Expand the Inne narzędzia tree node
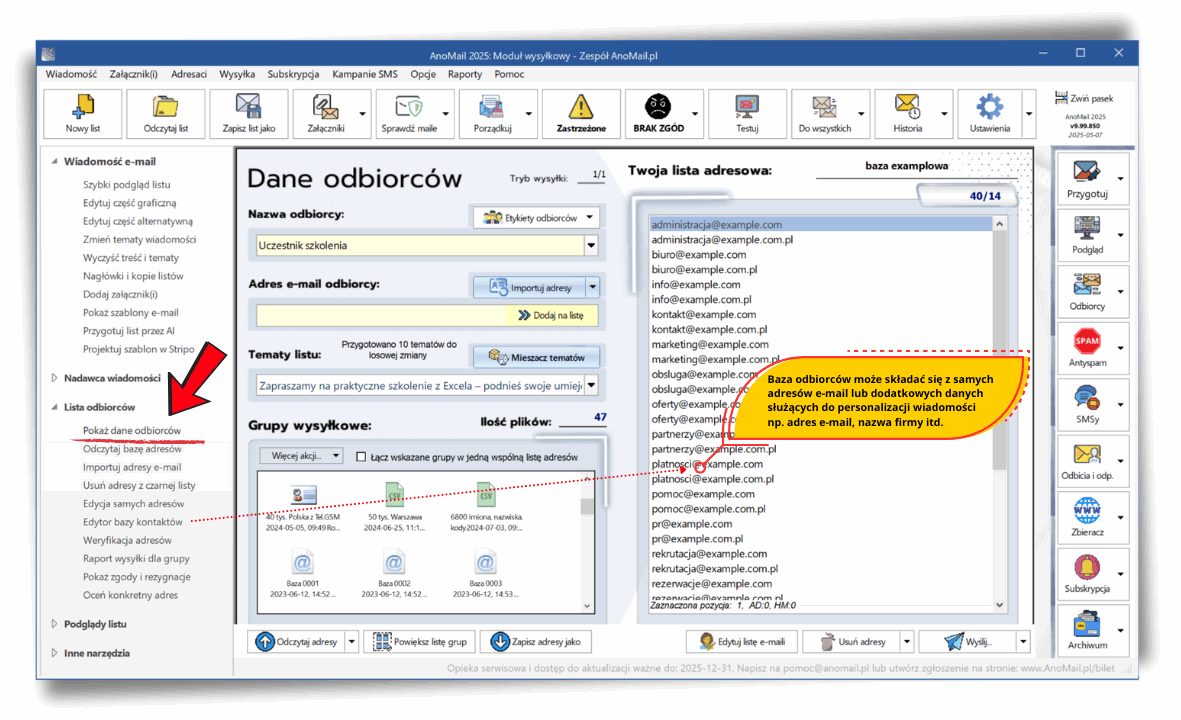 [54, 653]
